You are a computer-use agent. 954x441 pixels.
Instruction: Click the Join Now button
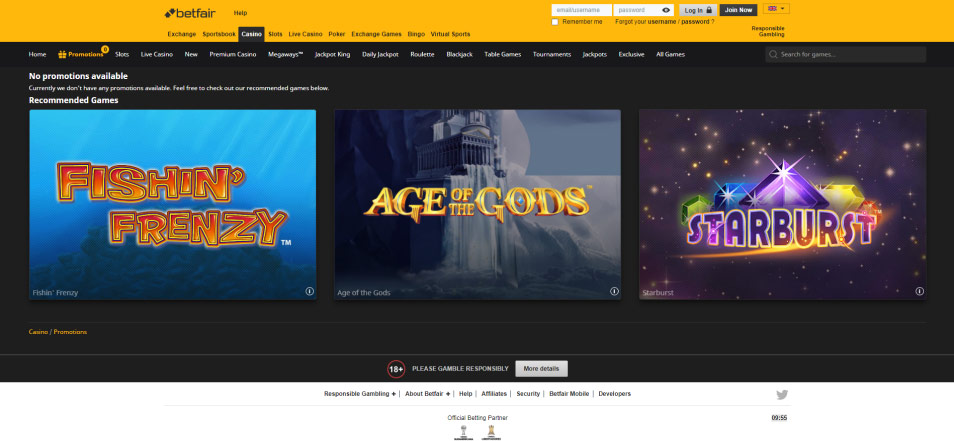(x=739, y=10)
